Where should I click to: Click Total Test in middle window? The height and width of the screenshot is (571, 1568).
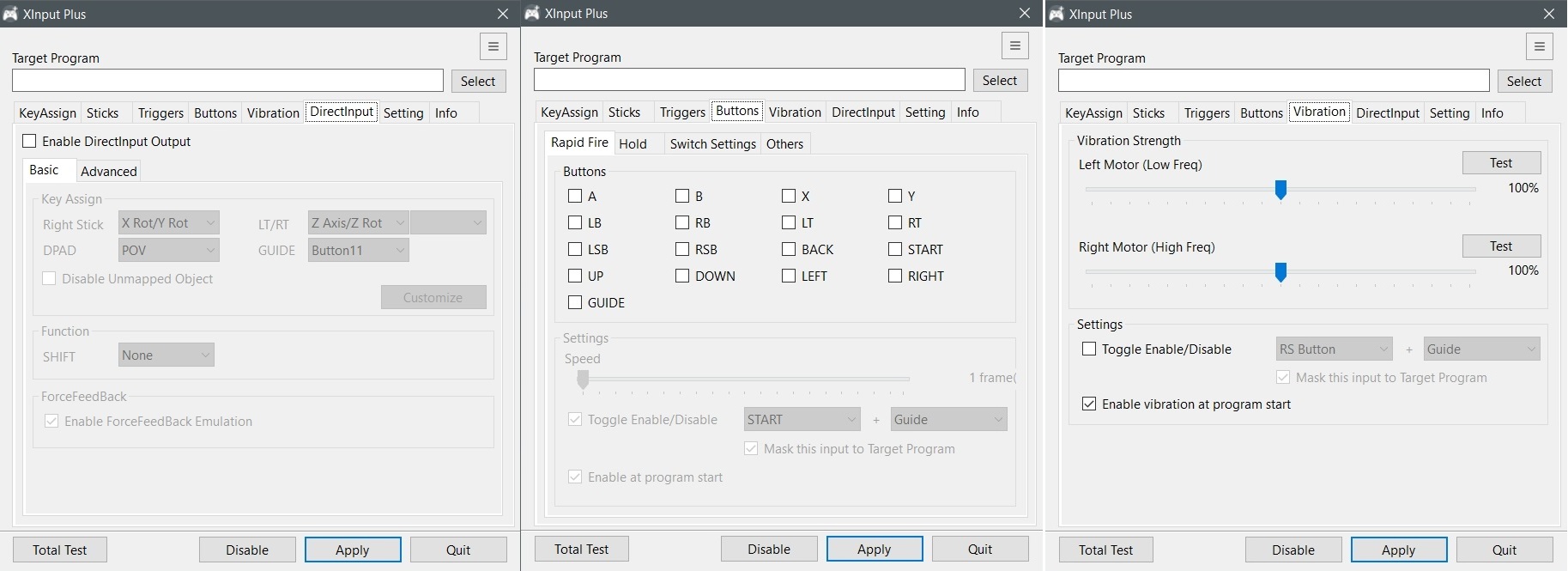click(581, 550)
